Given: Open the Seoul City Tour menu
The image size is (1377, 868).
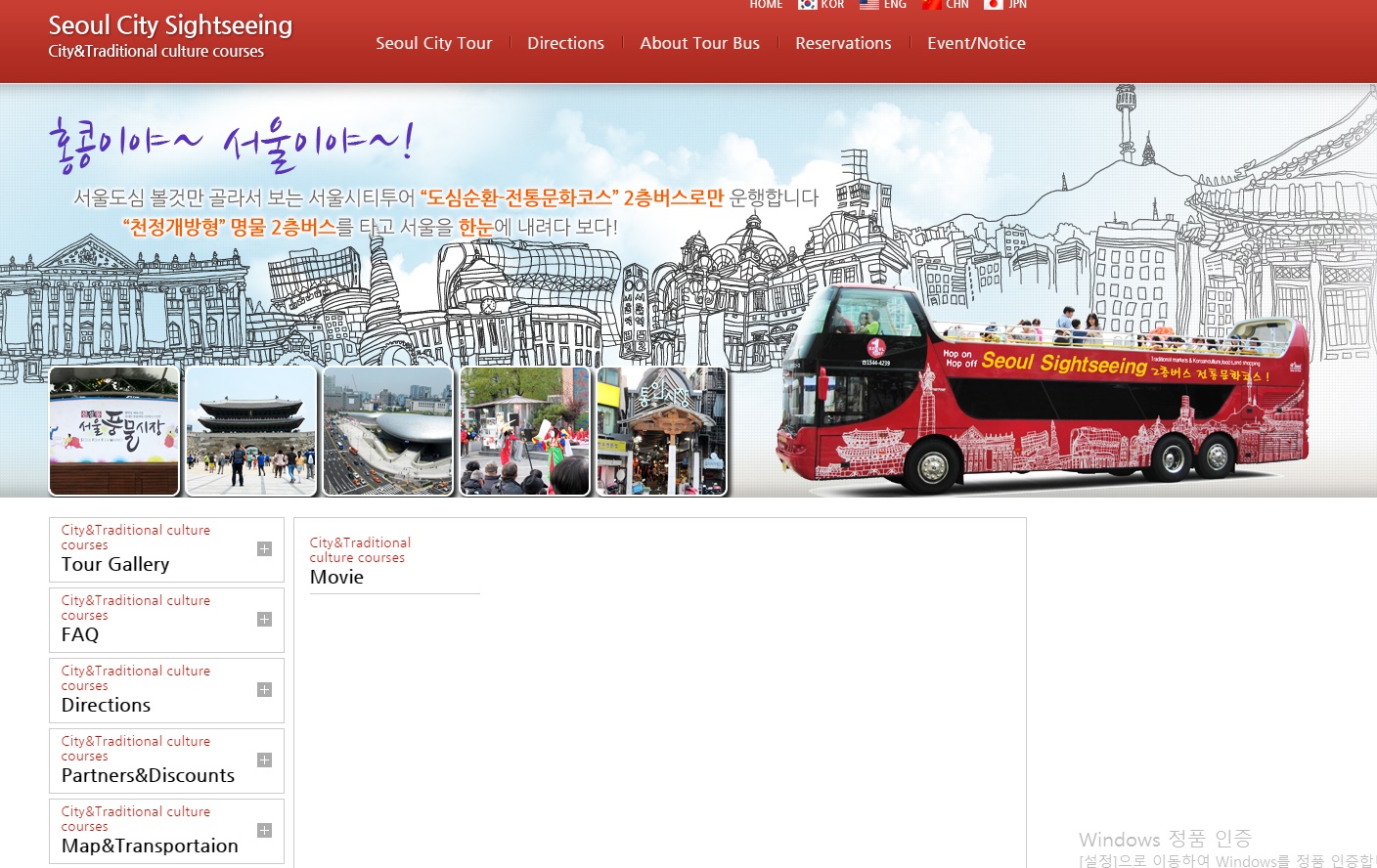Looking at the screenshot, I should coord(434,43).
